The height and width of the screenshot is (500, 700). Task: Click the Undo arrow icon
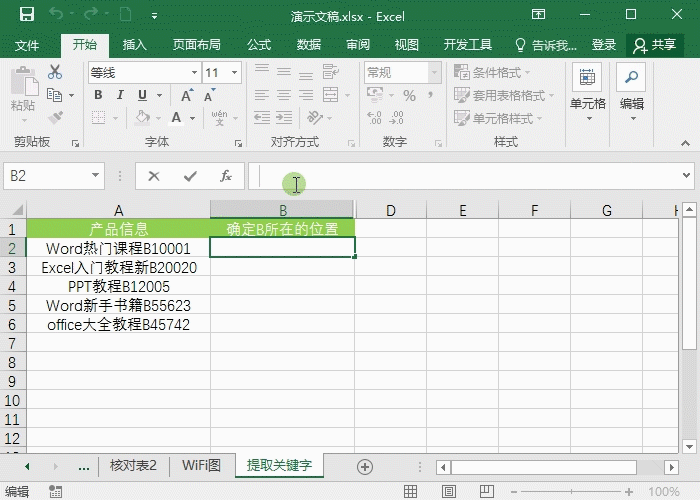[56, 14]
